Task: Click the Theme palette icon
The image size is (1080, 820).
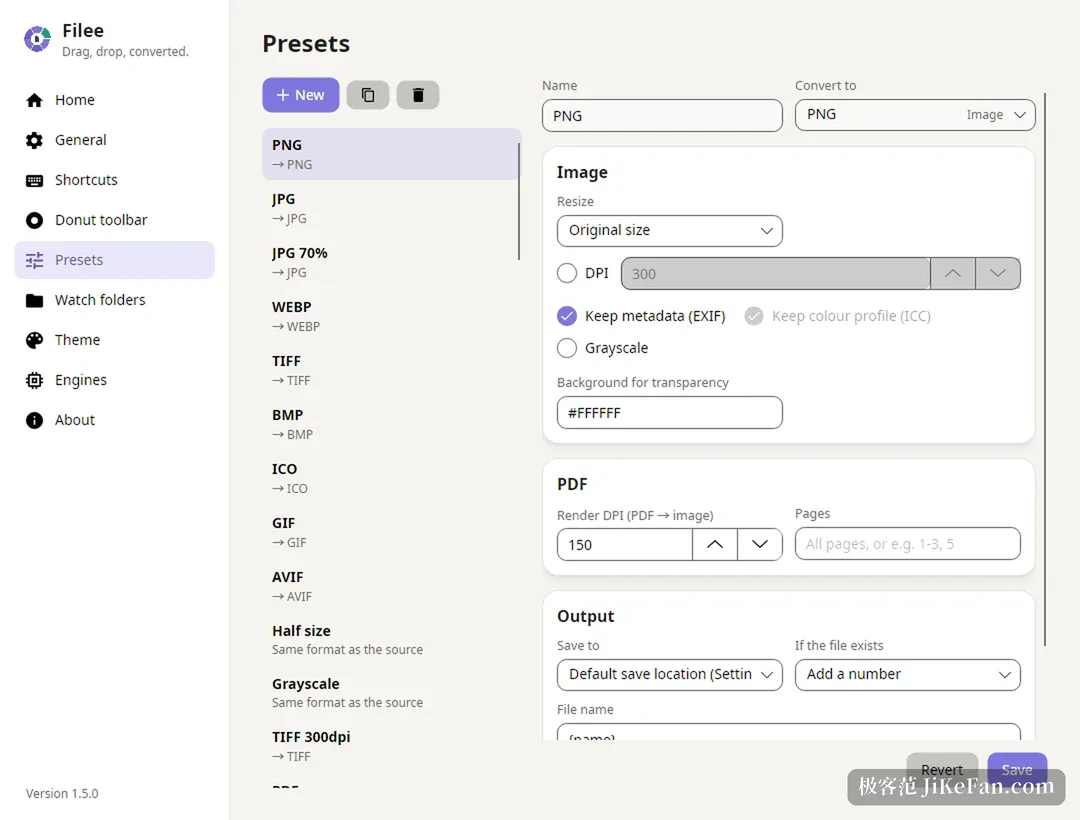Action: (x=34, y=340)
